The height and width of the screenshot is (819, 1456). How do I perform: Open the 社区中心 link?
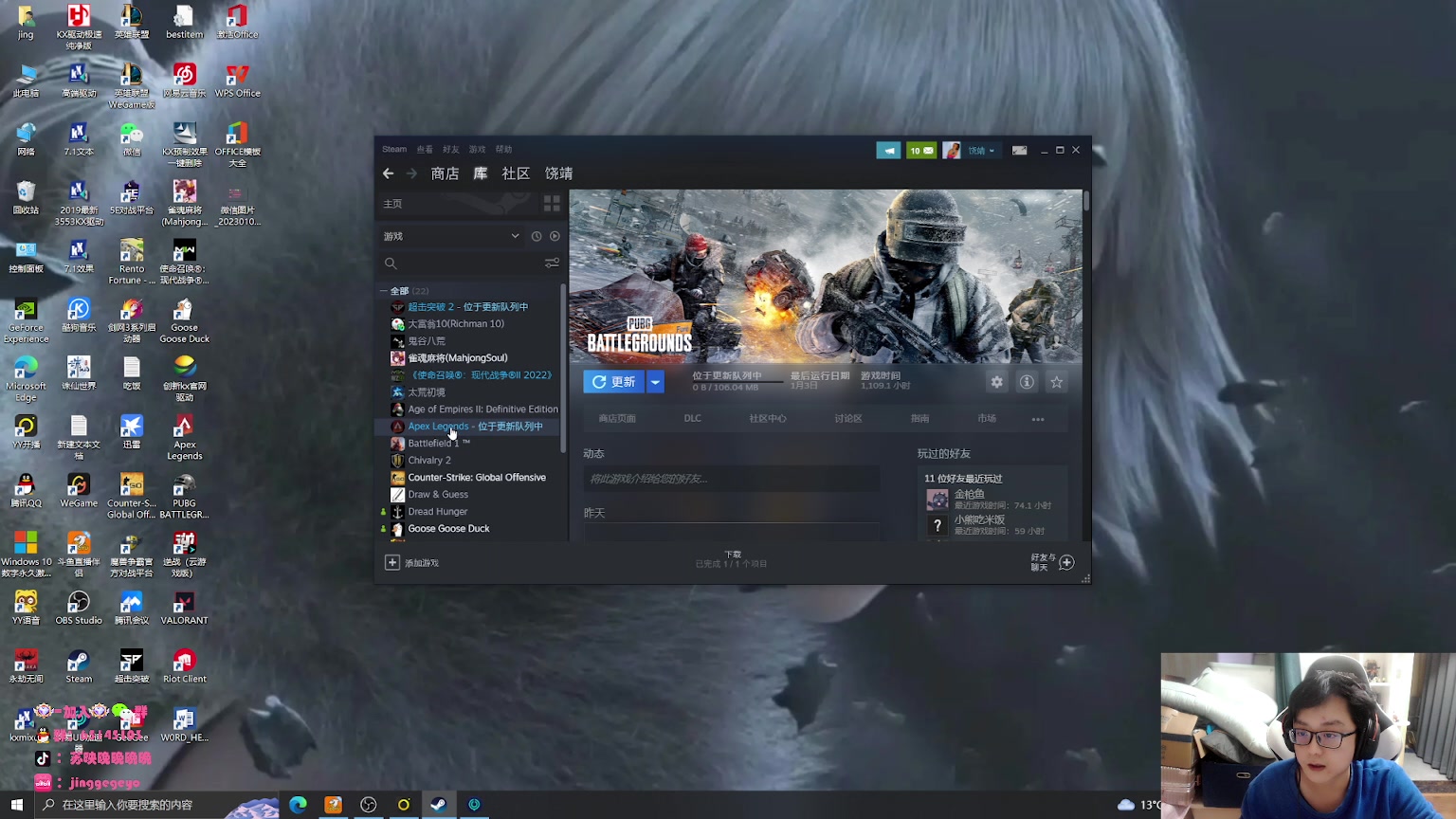click(x=768, y=419)
